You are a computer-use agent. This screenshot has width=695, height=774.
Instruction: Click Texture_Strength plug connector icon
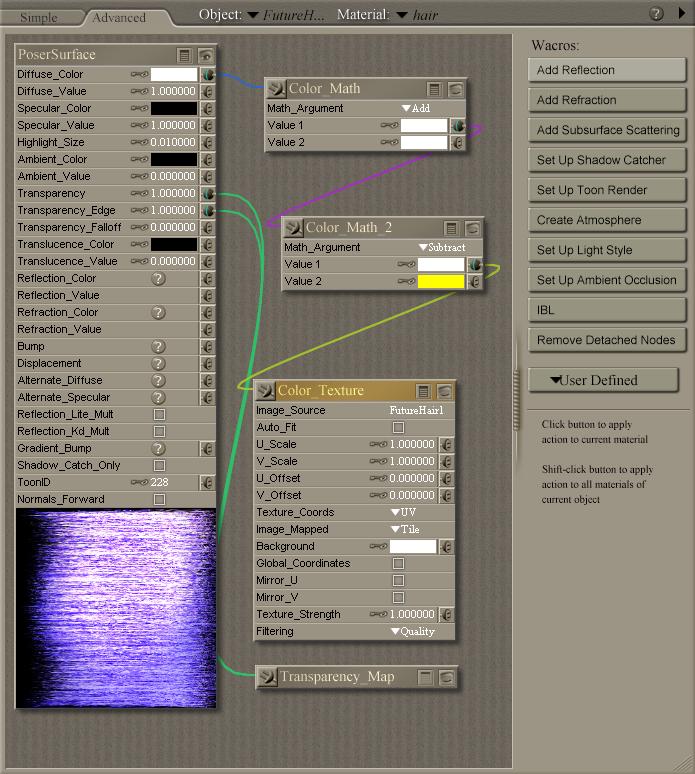click(446, 615)
